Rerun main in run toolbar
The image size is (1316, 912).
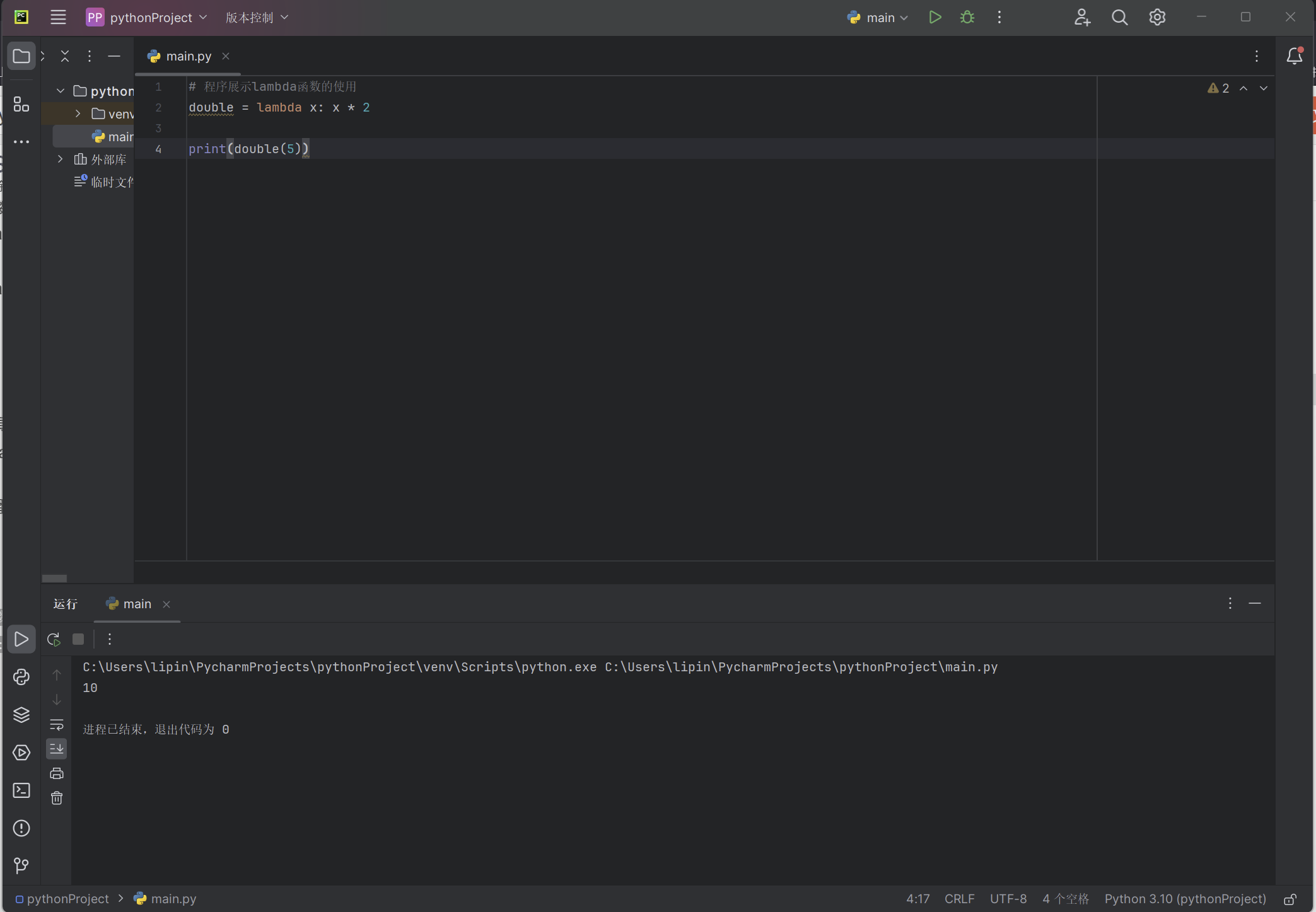54,639
